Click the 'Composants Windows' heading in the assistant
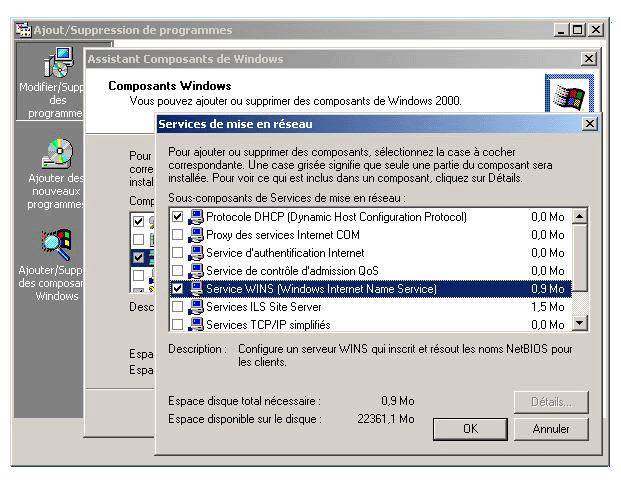Screen dimensions: 621x487 170,86
